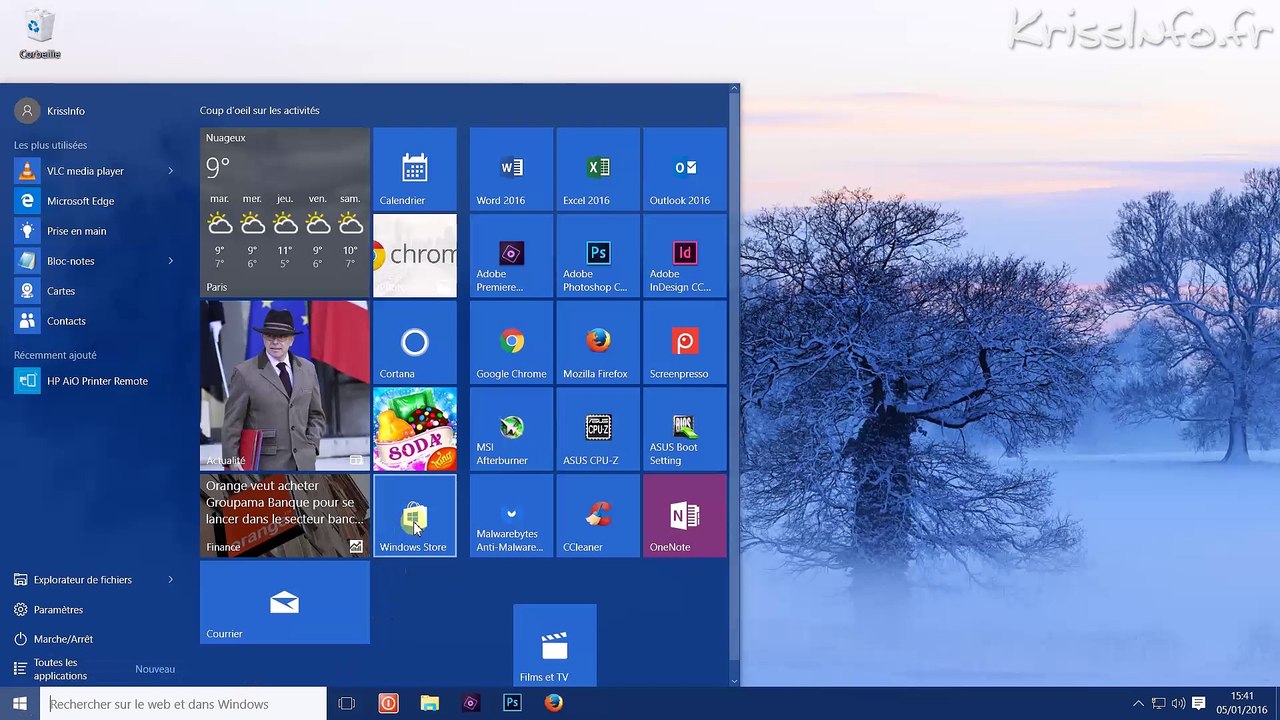Image resolution: width=1280 pixels, height=720 pixels.
Task: Open the Outlook 2016 tile
Action: pos(685,168)
